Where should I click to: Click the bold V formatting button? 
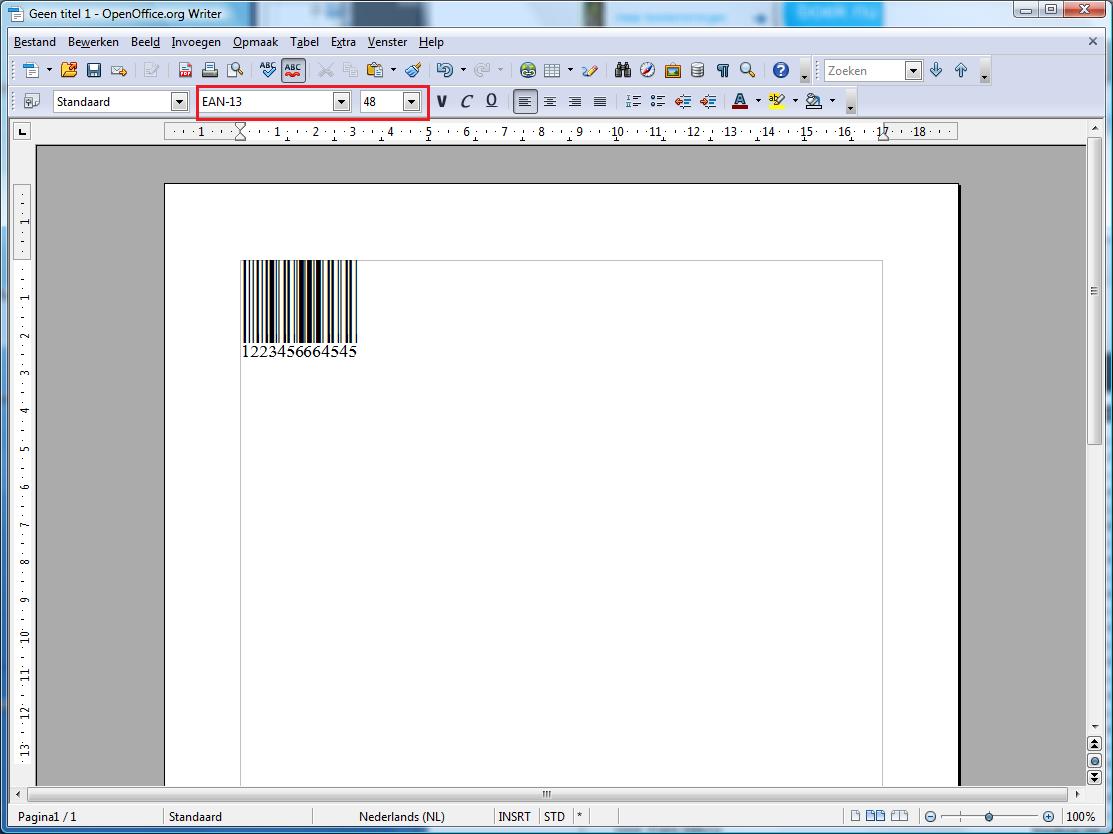[x=441, y=101]
